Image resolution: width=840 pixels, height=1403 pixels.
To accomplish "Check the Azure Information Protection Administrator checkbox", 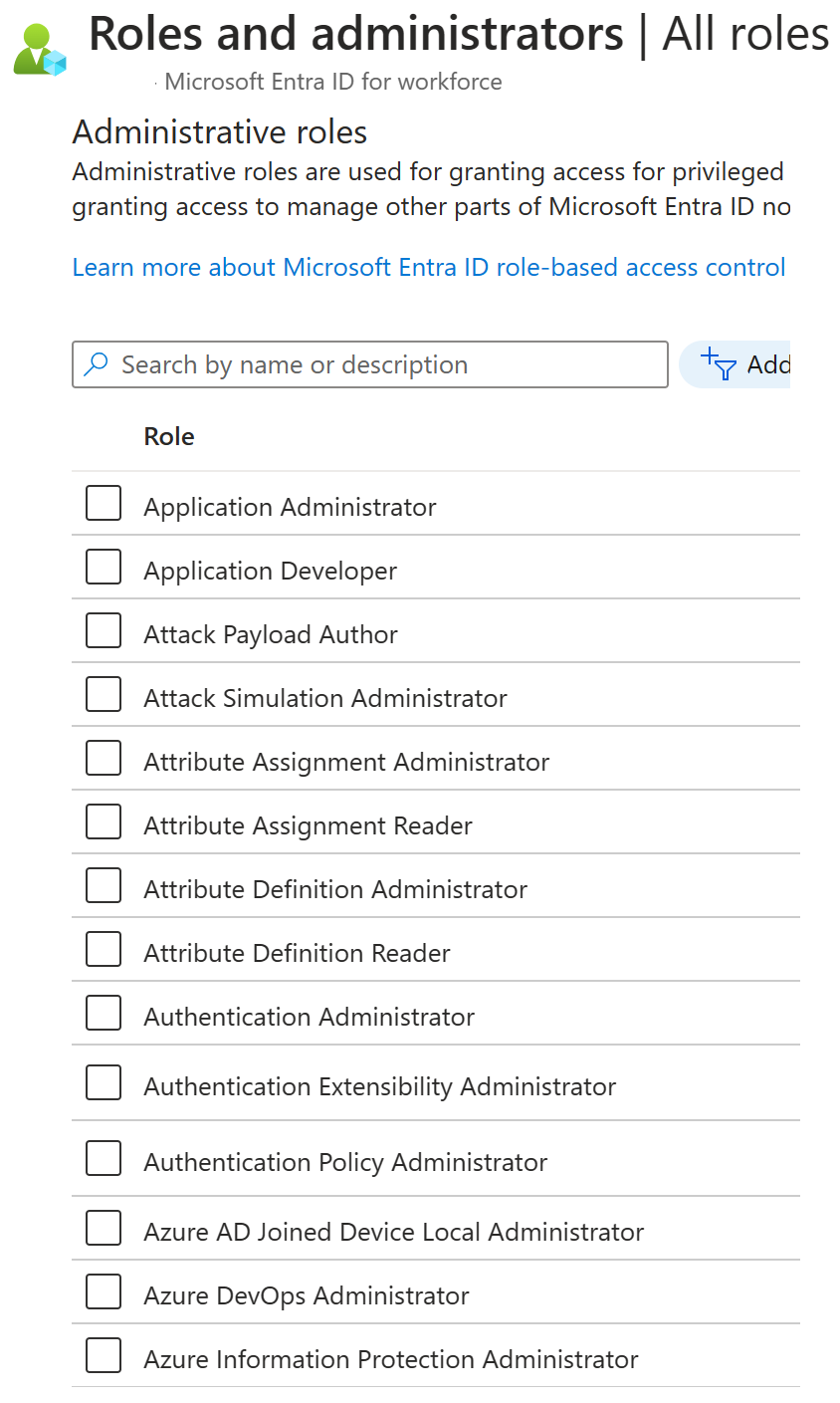I will (x=103, y=1355).
